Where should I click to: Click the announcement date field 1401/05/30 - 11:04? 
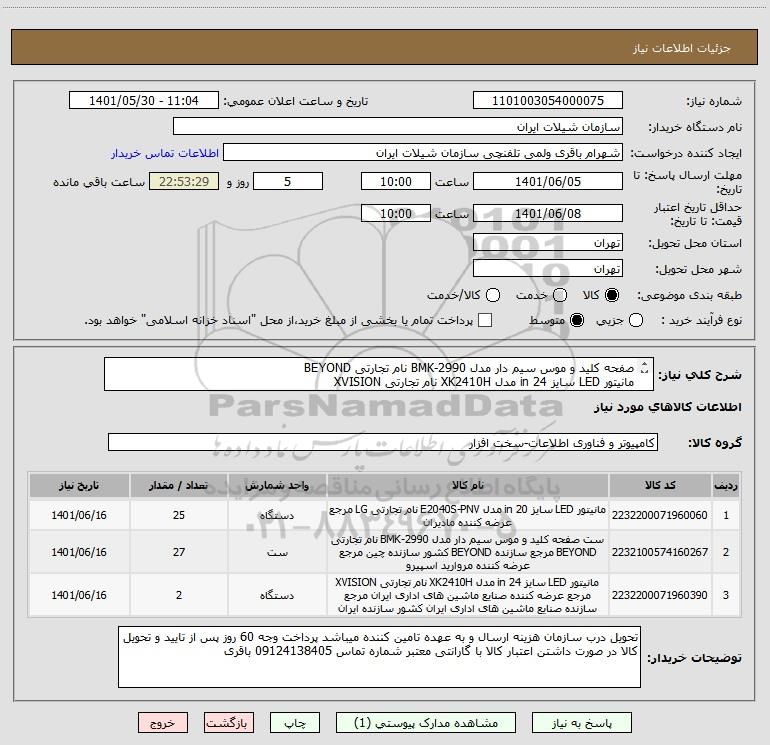click(x=144, y=101)
